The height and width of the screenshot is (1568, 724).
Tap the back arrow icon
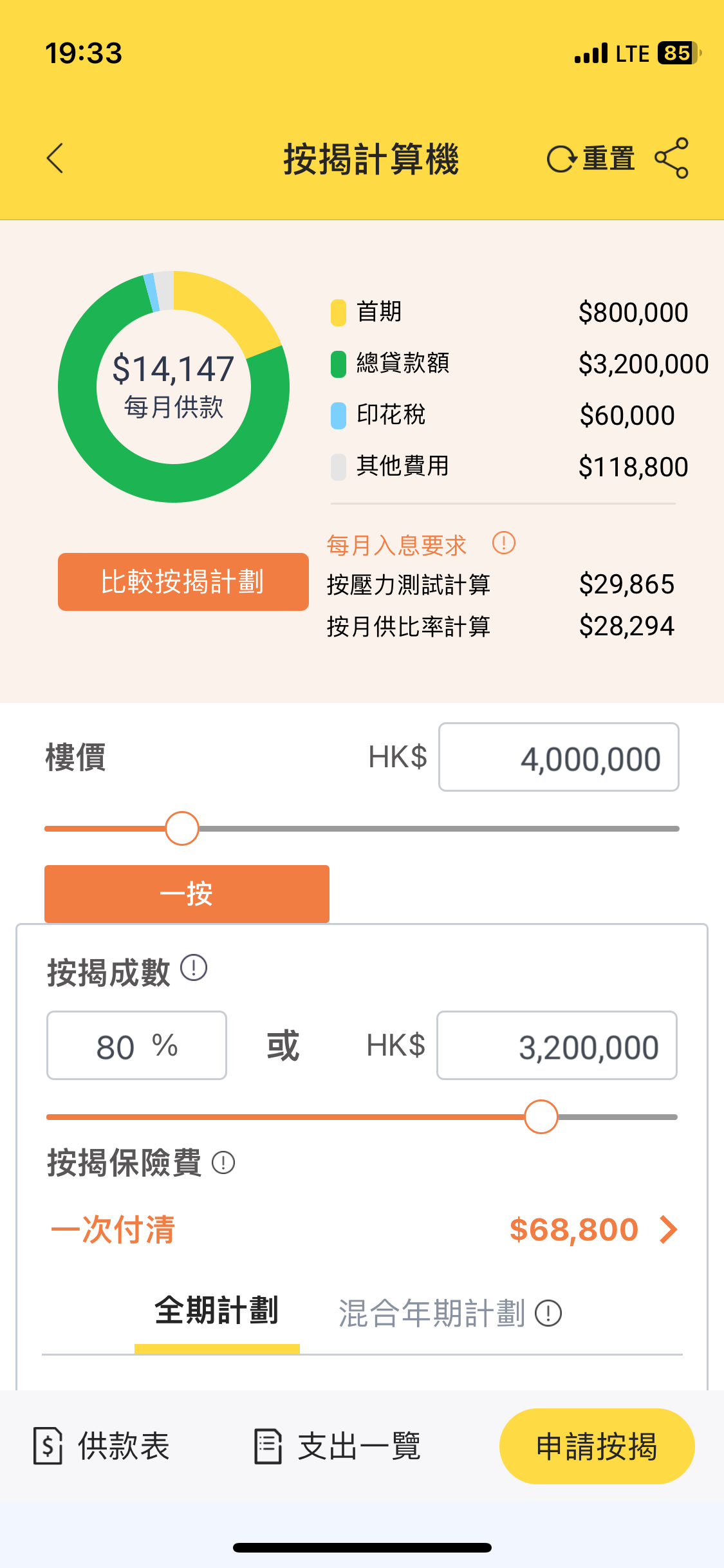click(x=55, y=158)
